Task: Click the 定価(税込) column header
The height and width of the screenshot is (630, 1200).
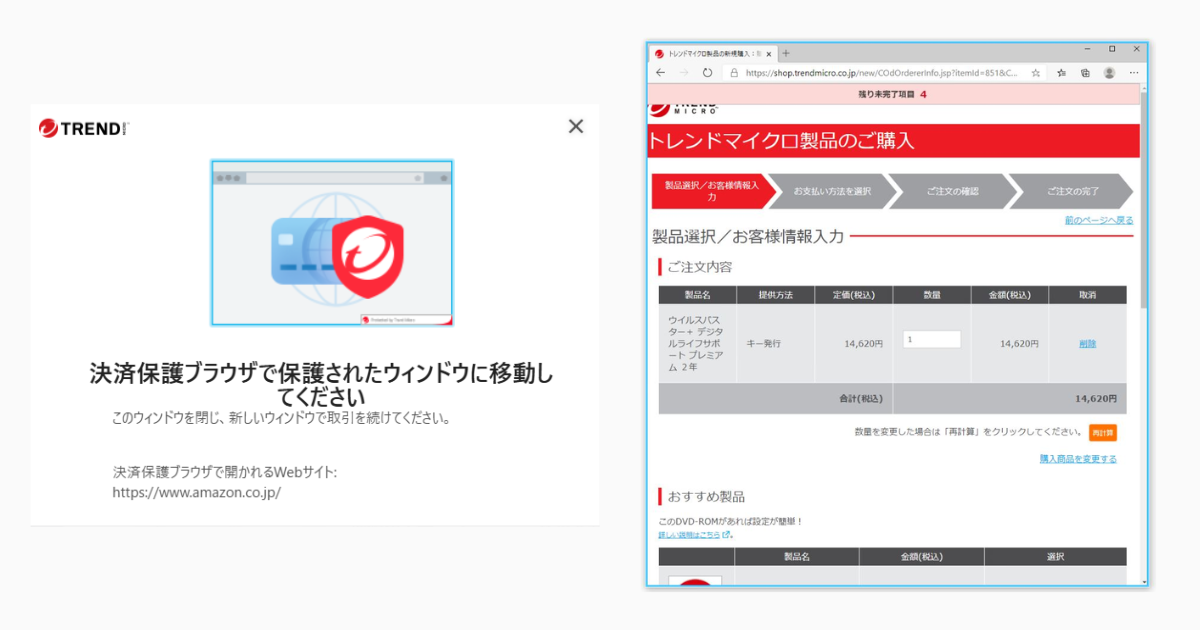Action: [x=854, y=295]
